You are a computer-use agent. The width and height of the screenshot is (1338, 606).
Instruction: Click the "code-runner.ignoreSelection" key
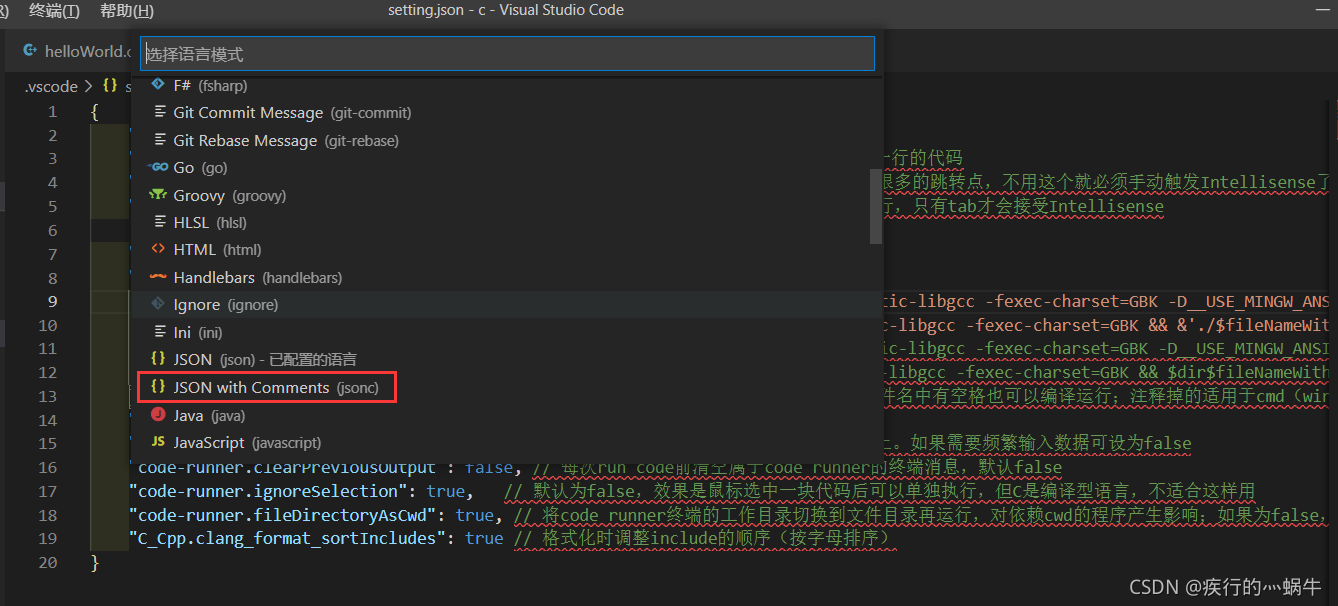point(269,491)
